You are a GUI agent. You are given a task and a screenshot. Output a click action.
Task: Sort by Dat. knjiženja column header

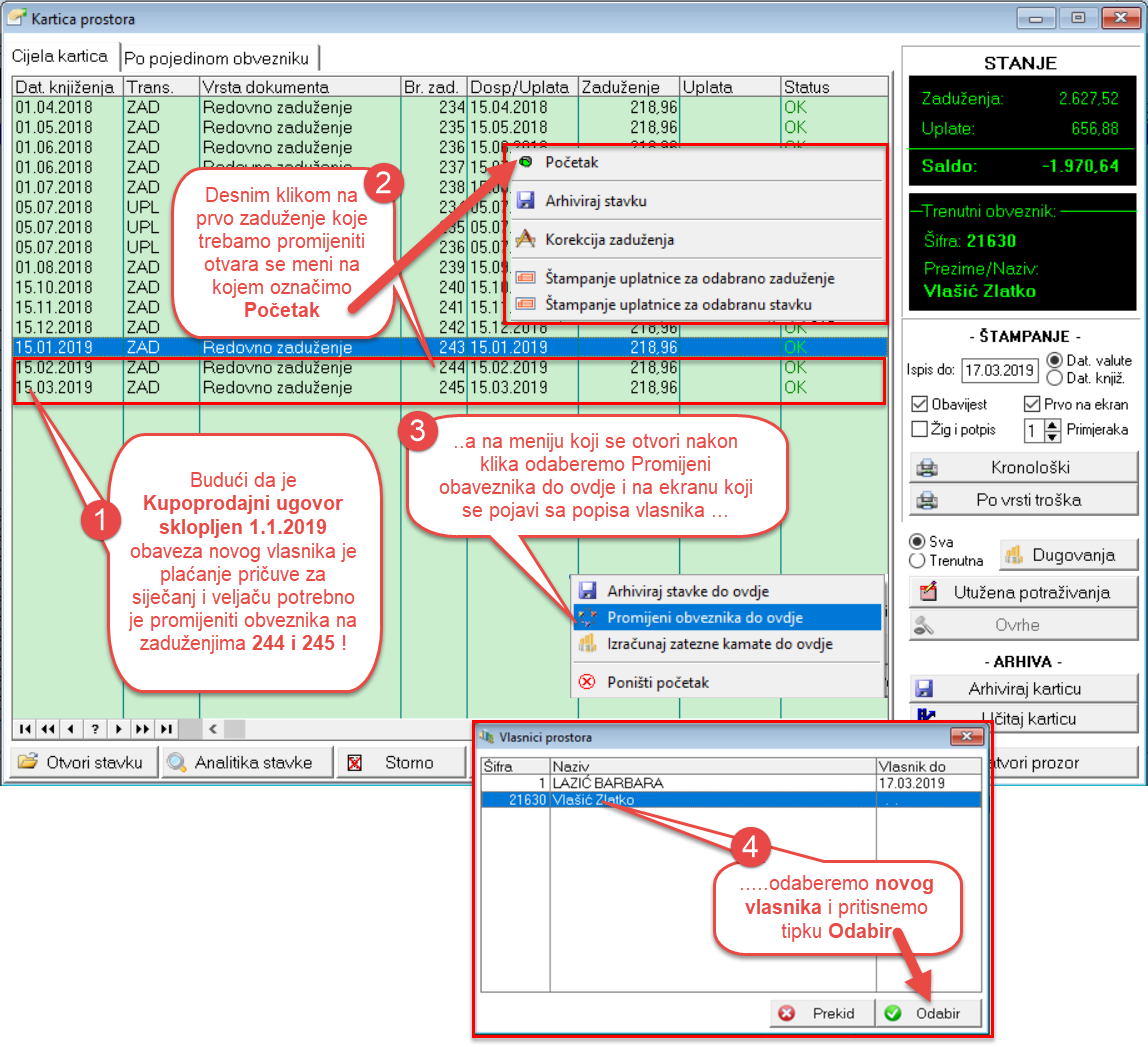(x=67, y=87)
